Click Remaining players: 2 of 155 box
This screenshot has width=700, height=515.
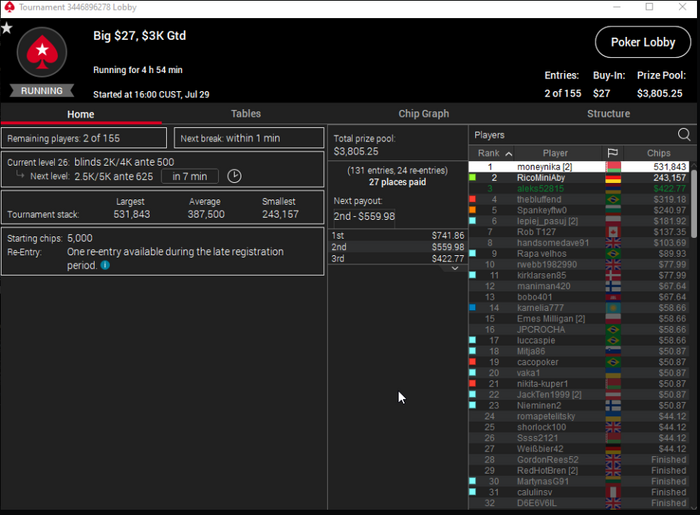tap(84, 138)
